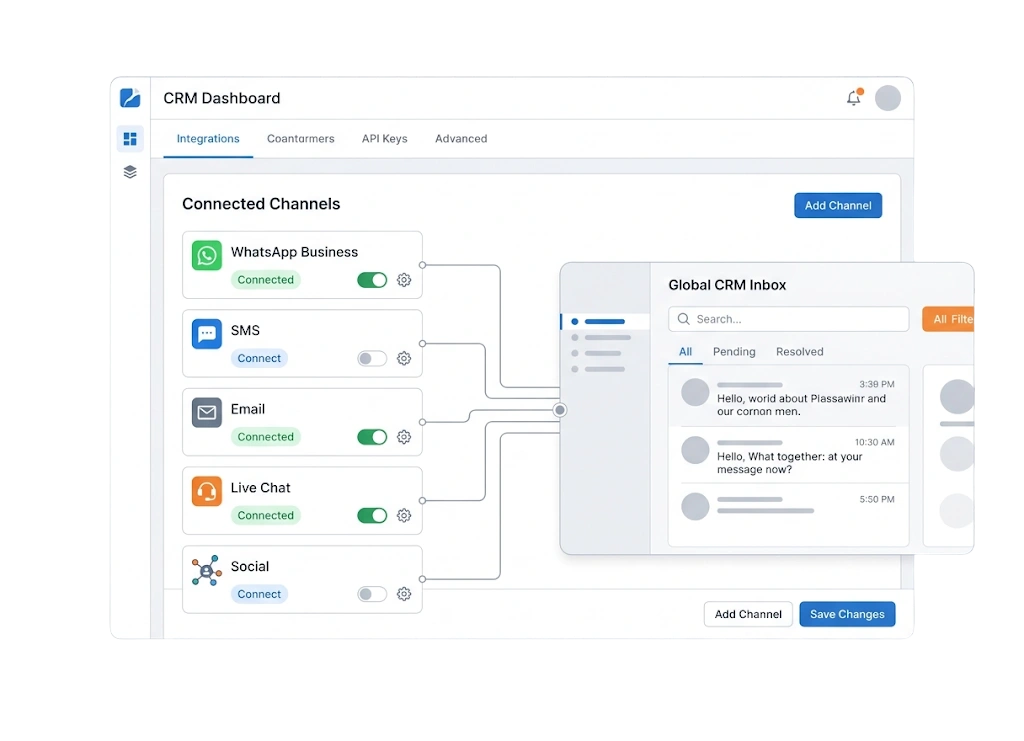Click the SMS chat bubble icon

coord(206,334)
